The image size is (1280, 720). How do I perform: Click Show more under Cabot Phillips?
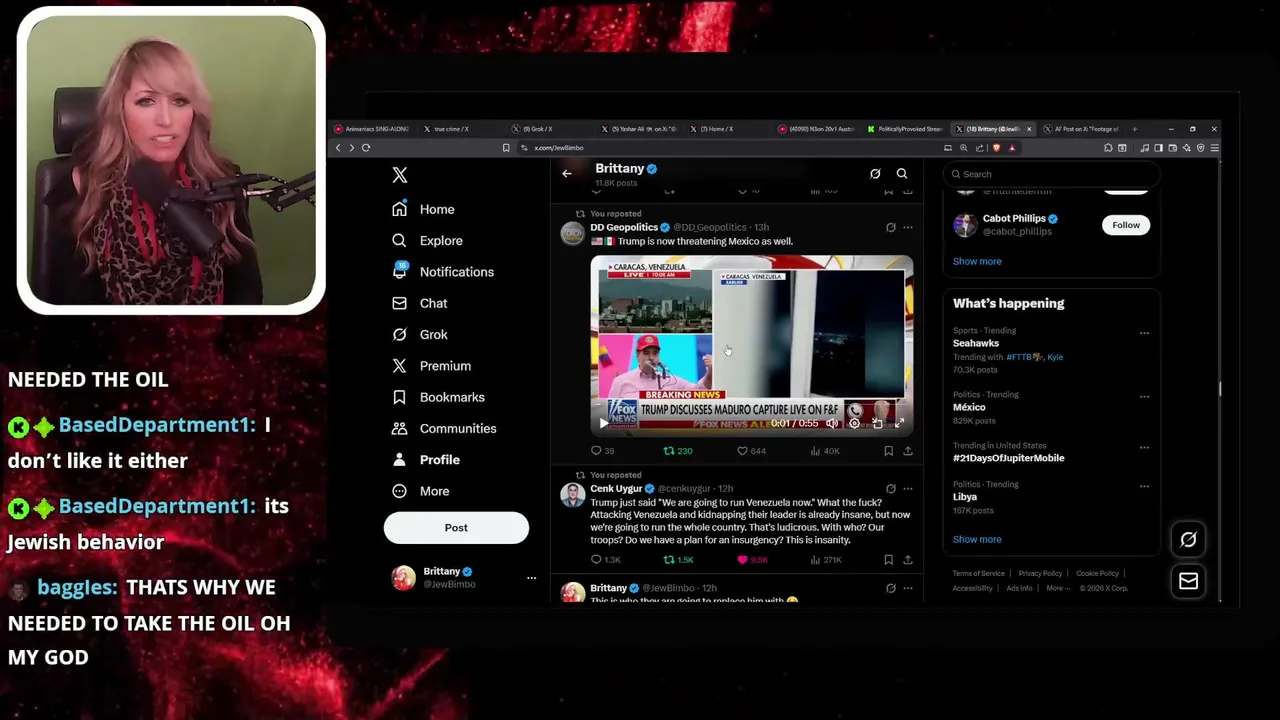pos(977,262)
